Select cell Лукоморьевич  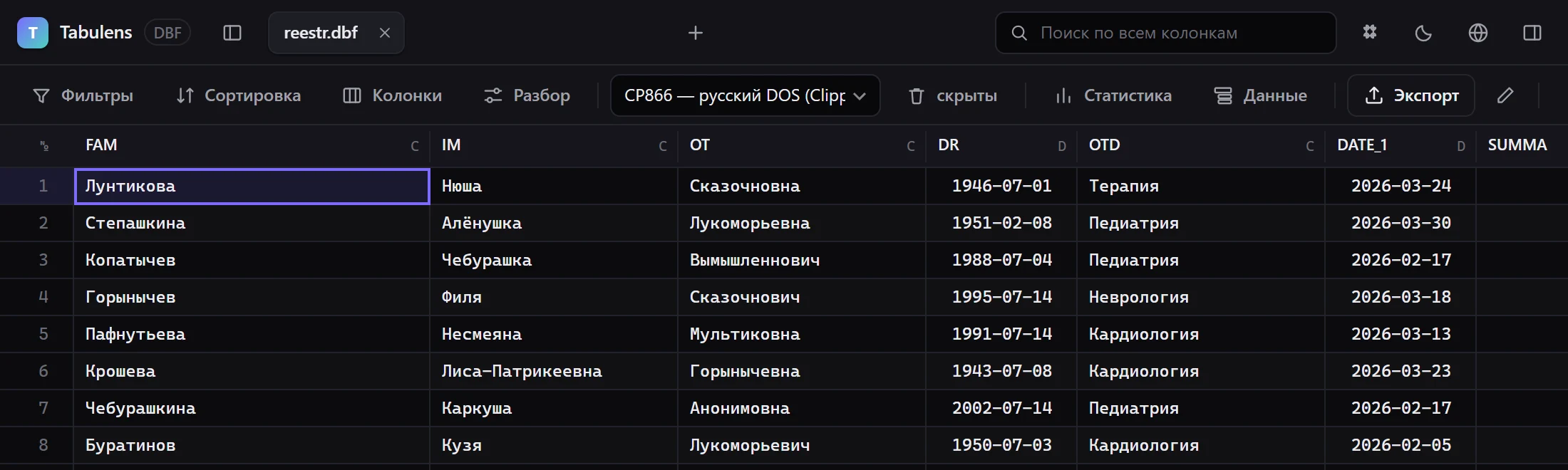click(802, 445)
